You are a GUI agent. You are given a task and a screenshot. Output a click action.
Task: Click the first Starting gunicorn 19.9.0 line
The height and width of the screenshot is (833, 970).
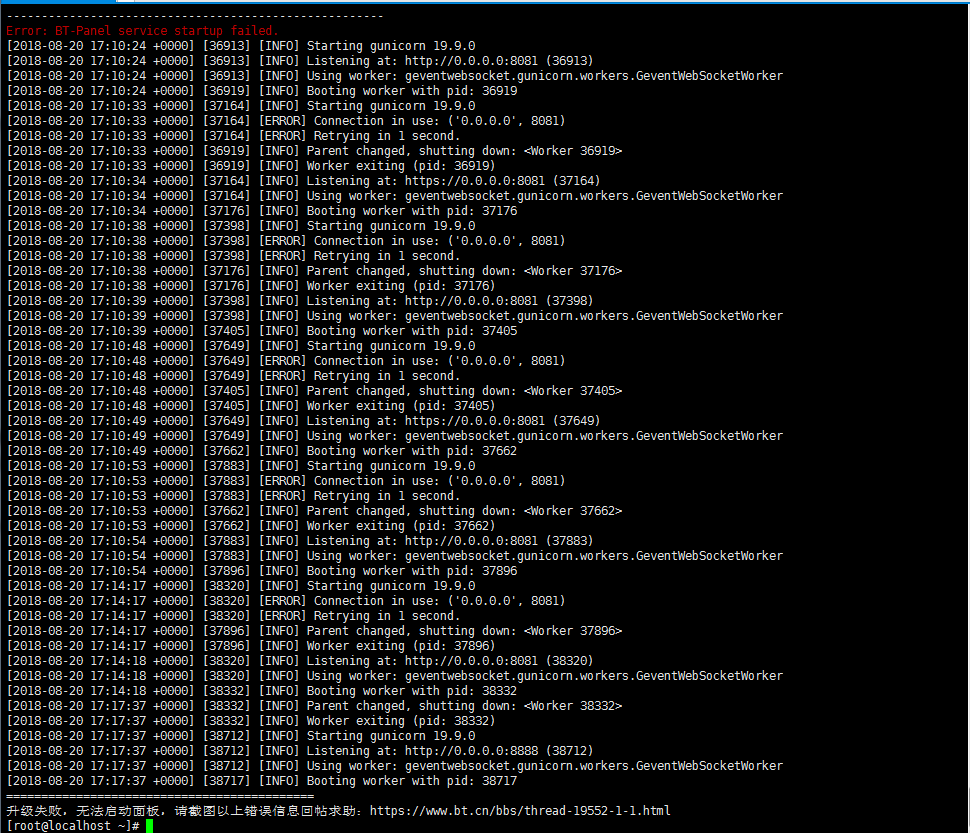(x=241, y=46)
